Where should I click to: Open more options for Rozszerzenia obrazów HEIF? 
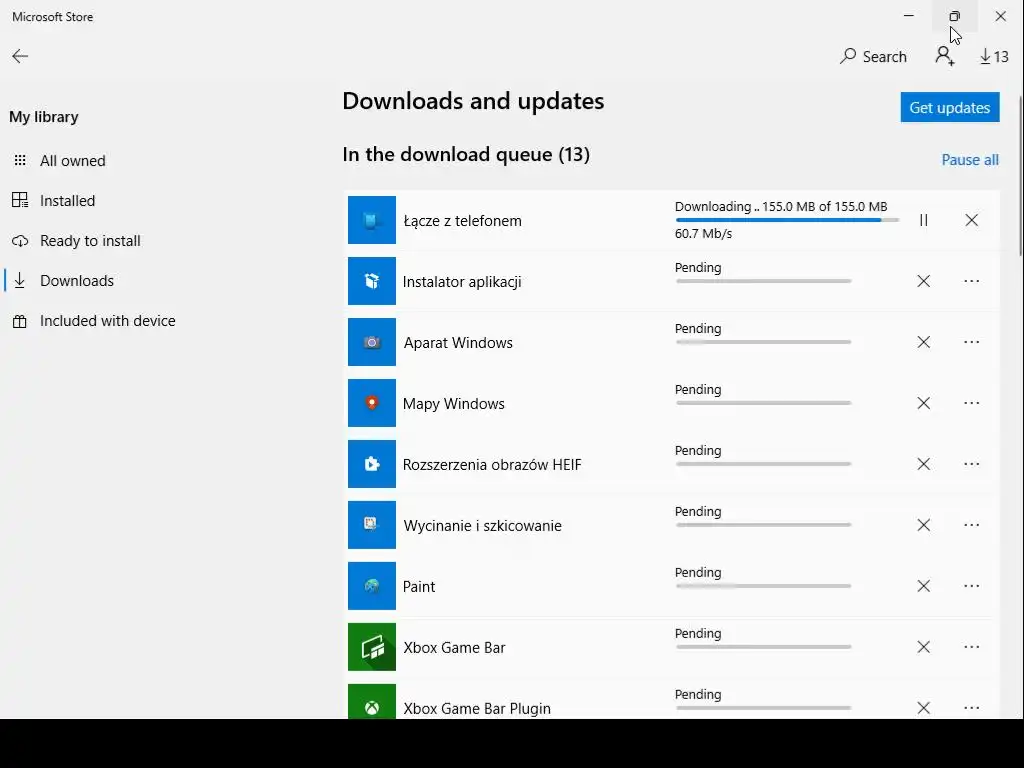[x=972, y=464]
